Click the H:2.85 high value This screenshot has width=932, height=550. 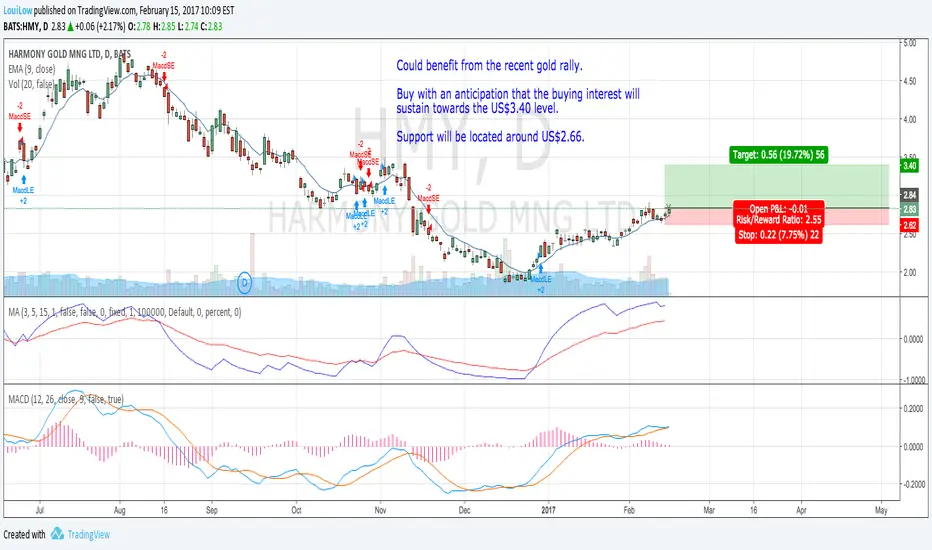point(164,26)
